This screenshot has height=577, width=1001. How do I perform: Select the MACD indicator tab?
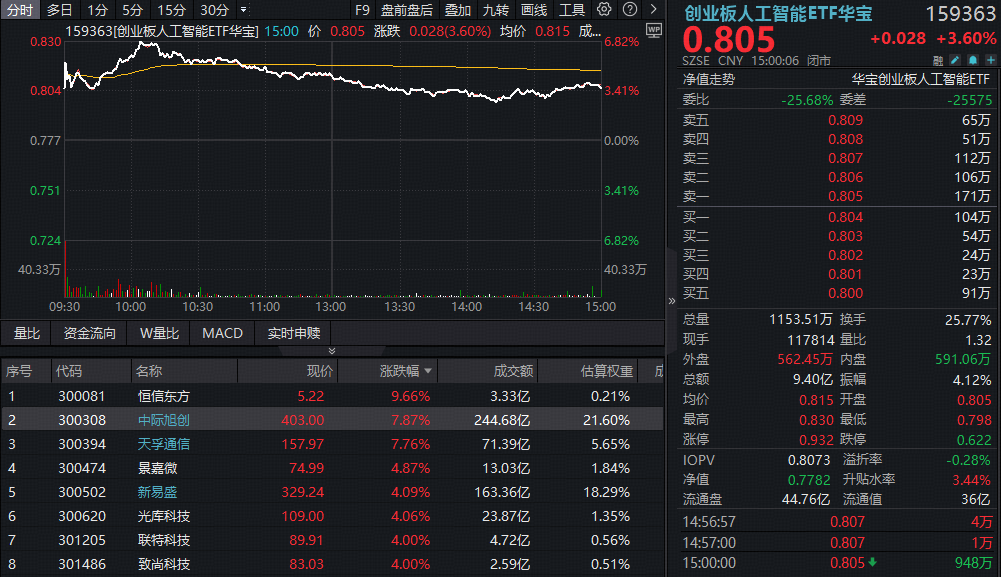[222, 333]
